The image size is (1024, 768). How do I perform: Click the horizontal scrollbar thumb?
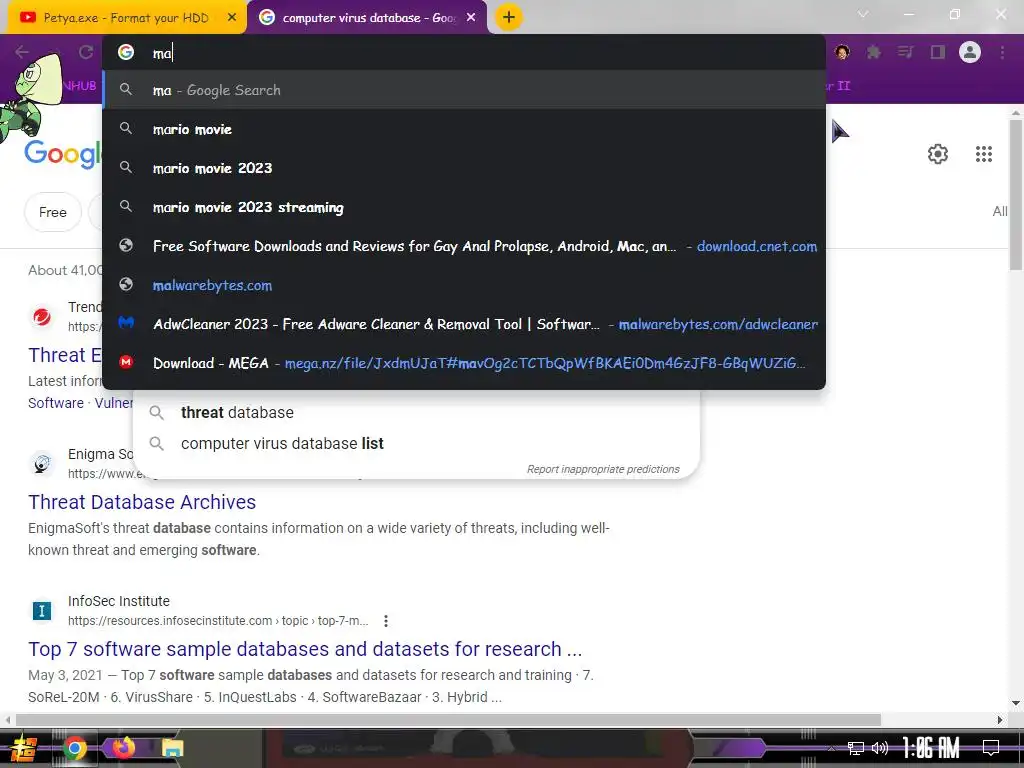pos(448,720)
